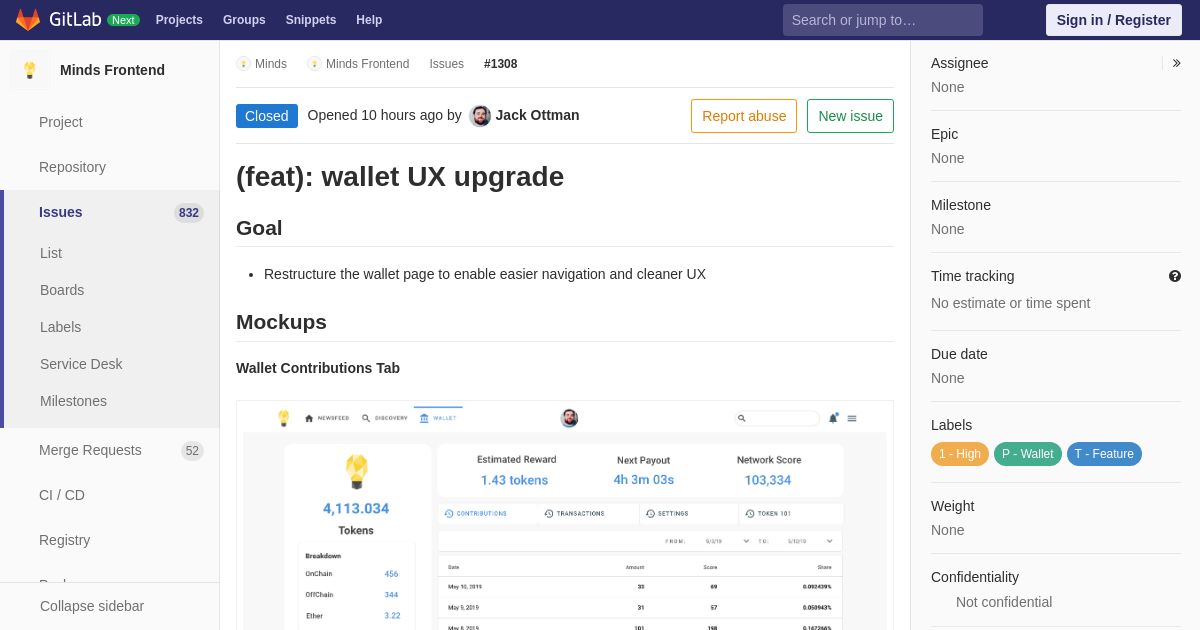Screen dimensions: 1200x630
Task: Focus the Search or jump to field
Action: [883, 20]
